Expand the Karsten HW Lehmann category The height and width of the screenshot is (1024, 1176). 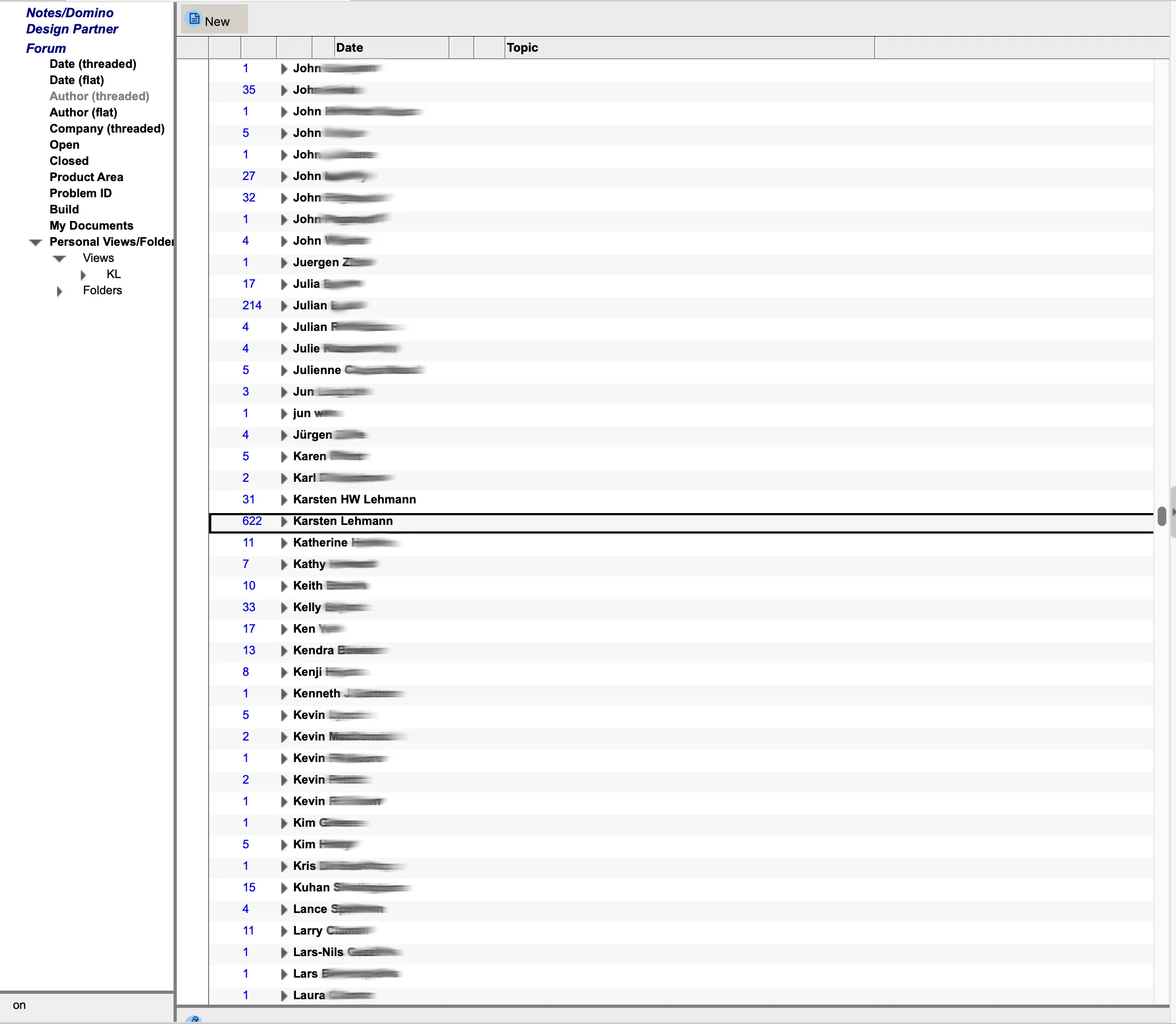[284, 500]
